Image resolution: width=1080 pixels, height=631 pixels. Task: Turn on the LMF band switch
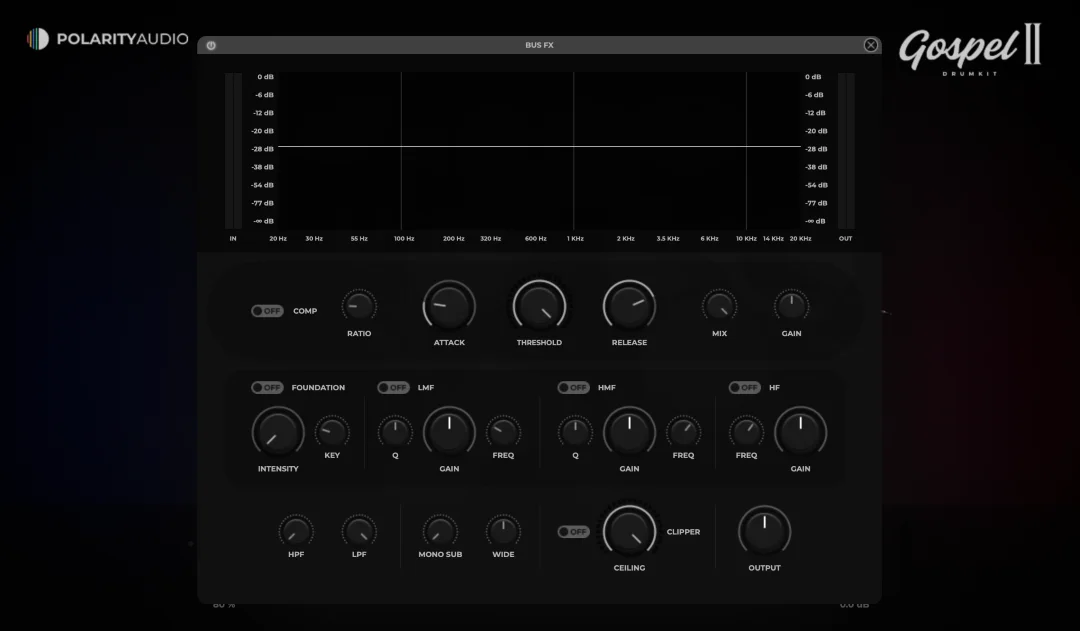[393, 388]
